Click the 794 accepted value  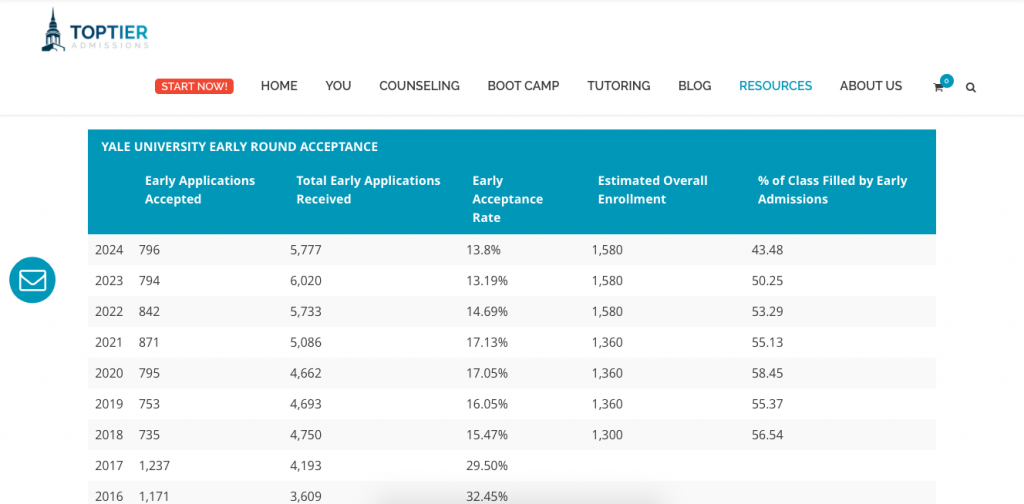(x=149, y=281)
